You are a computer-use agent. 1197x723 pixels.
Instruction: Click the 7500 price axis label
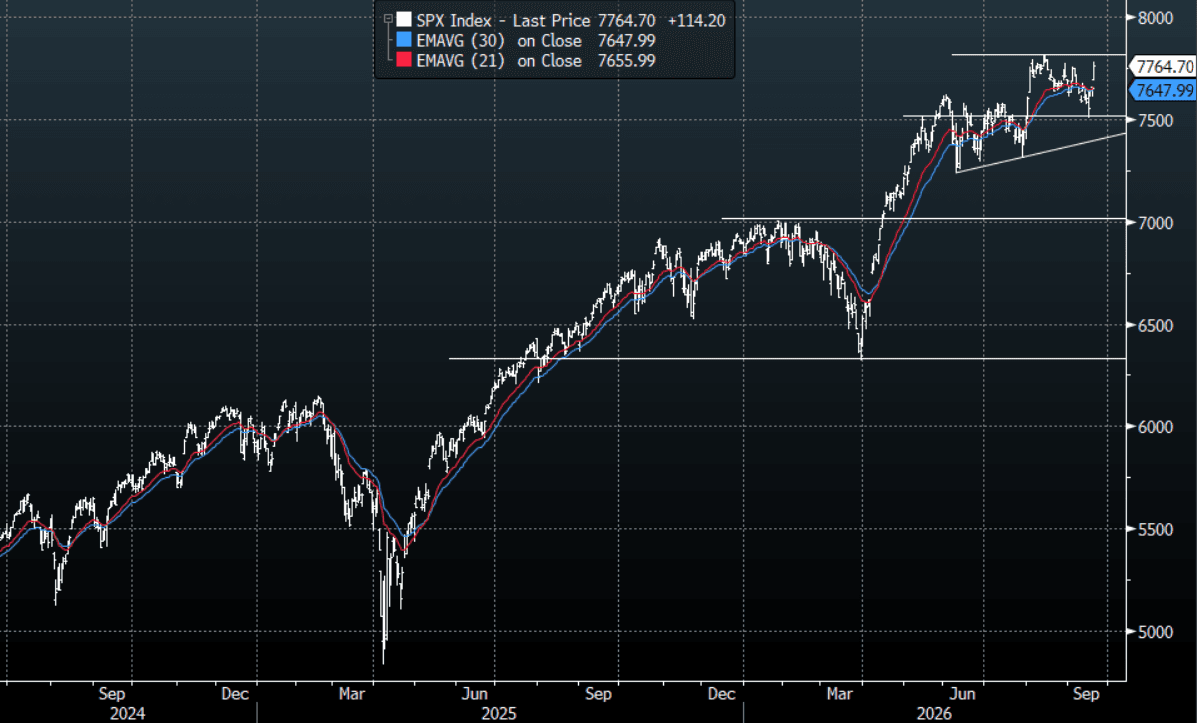tap(1155, 121)
